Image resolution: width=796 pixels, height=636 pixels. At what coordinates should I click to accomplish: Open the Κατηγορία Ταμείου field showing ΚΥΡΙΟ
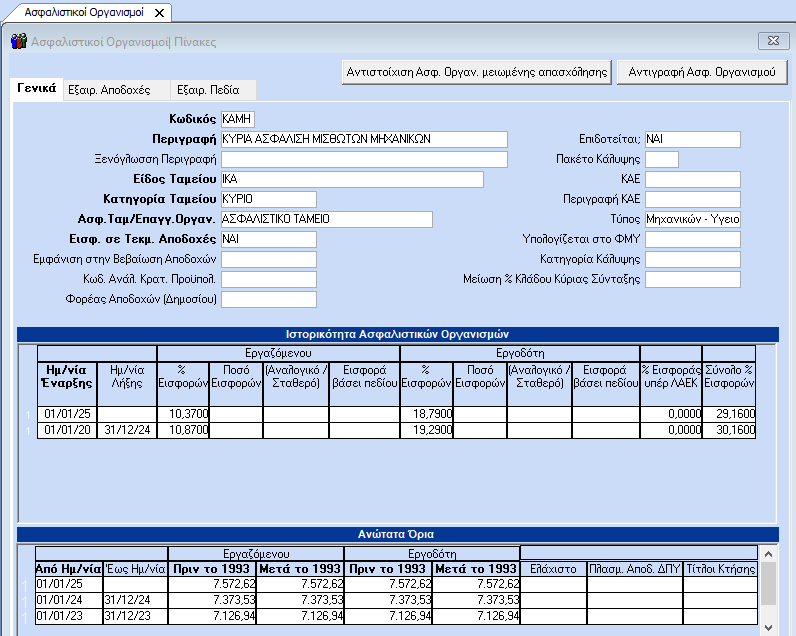269,199
